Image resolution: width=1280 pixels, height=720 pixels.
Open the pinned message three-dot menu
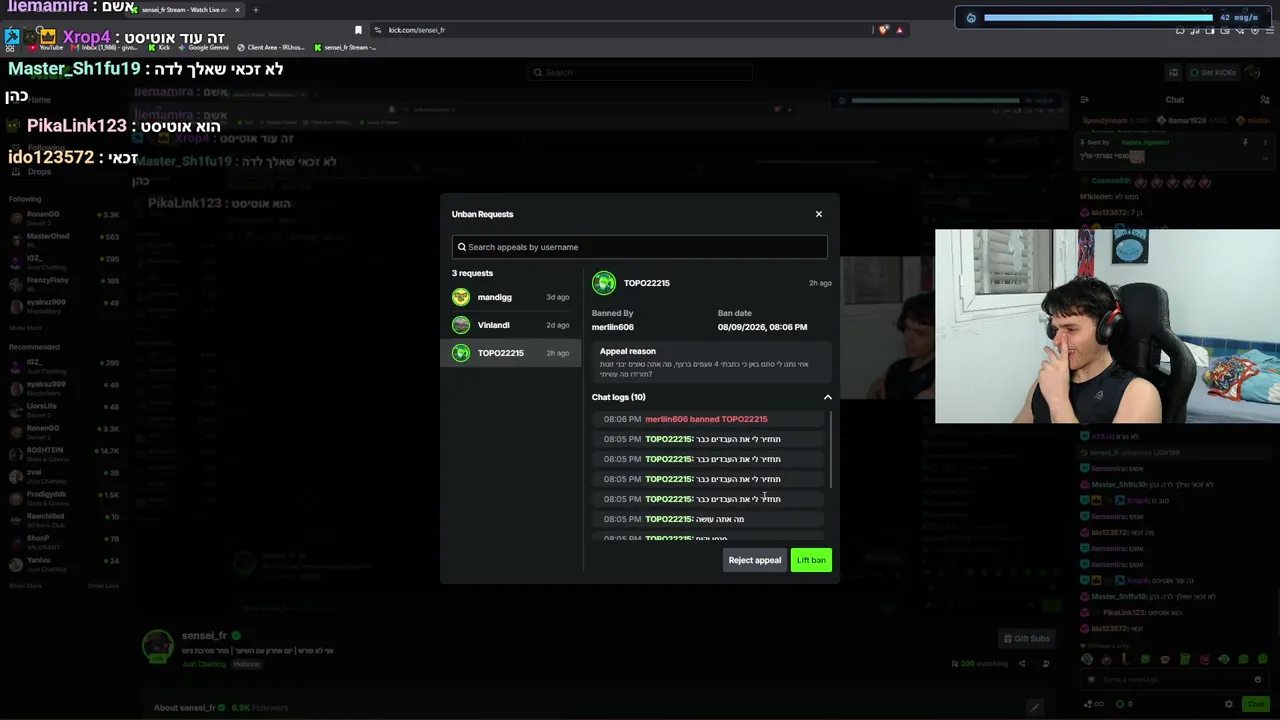(1265, 143)
